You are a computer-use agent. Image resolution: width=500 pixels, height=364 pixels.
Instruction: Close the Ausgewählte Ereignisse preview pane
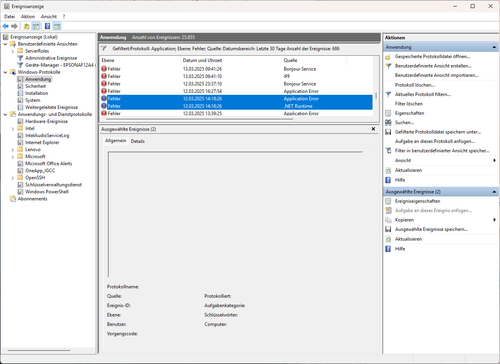pyautogui.click(x=373, y=129)
